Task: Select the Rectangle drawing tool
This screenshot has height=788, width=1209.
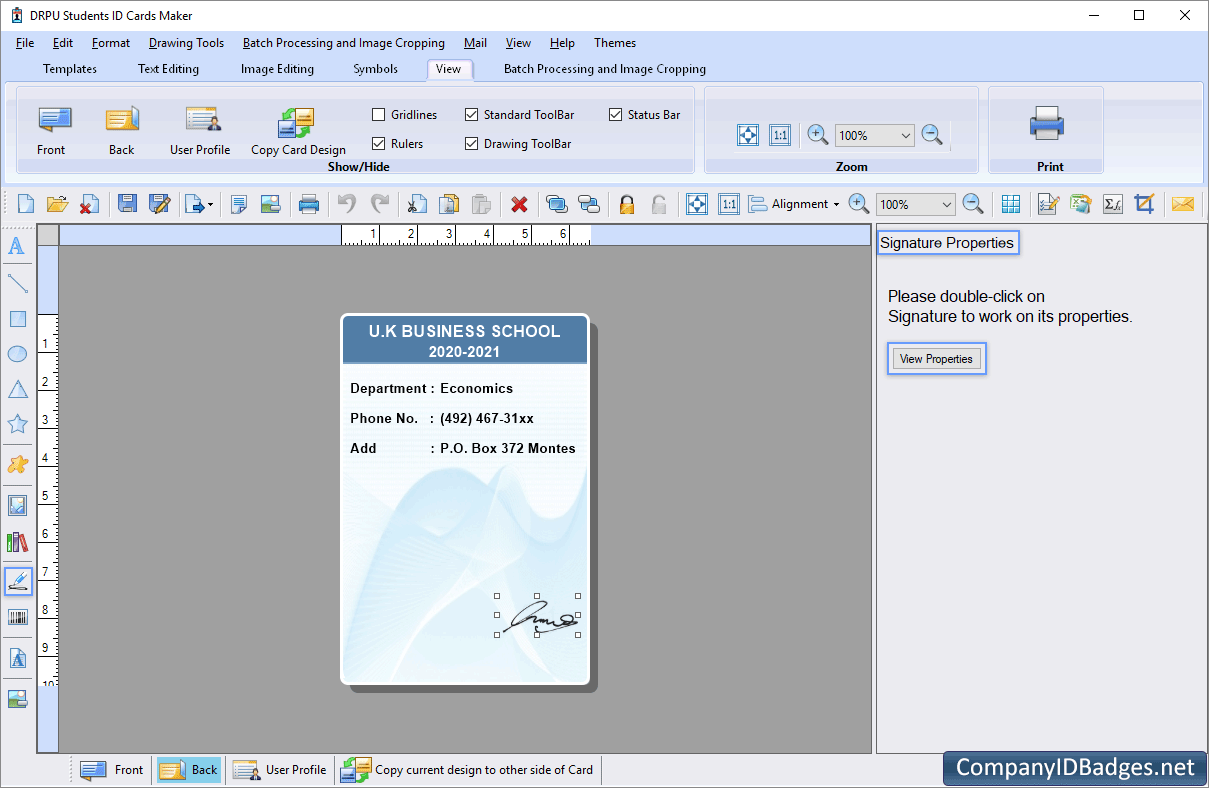Action: pyautogui.click(x=17, y=318)
